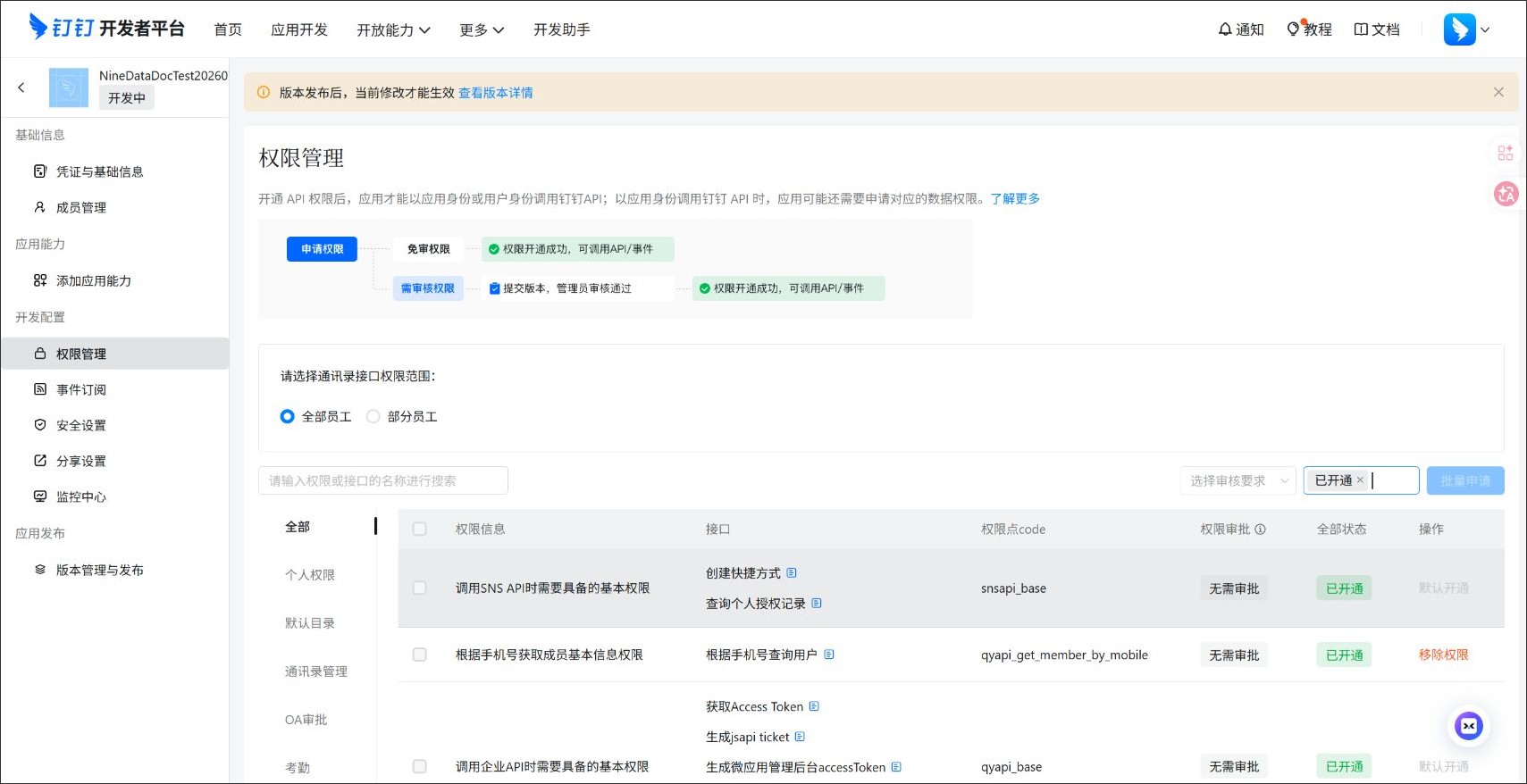This screenshot has height=784, width=1527.
Task: Click the 批量申请 button
Action: click(1465, 480)
